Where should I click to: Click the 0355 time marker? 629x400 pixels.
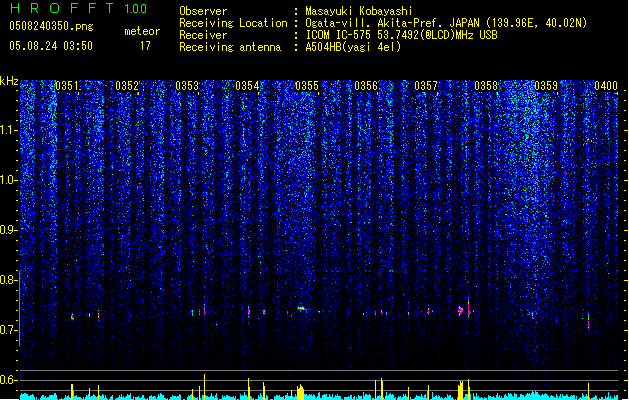[x=307, y=86]
